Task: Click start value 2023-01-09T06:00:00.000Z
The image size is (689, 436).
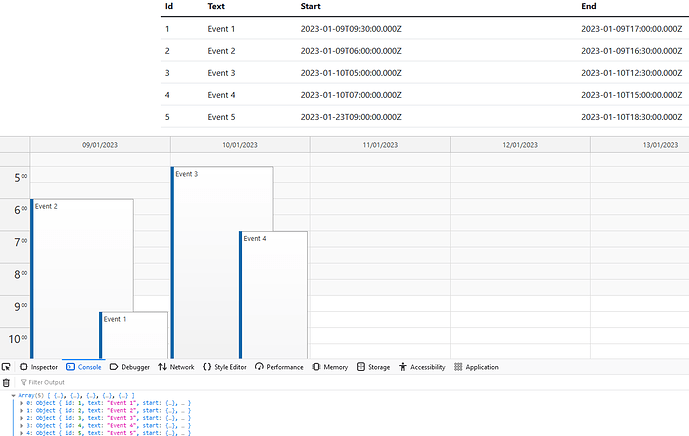Action: click(351, 51)
